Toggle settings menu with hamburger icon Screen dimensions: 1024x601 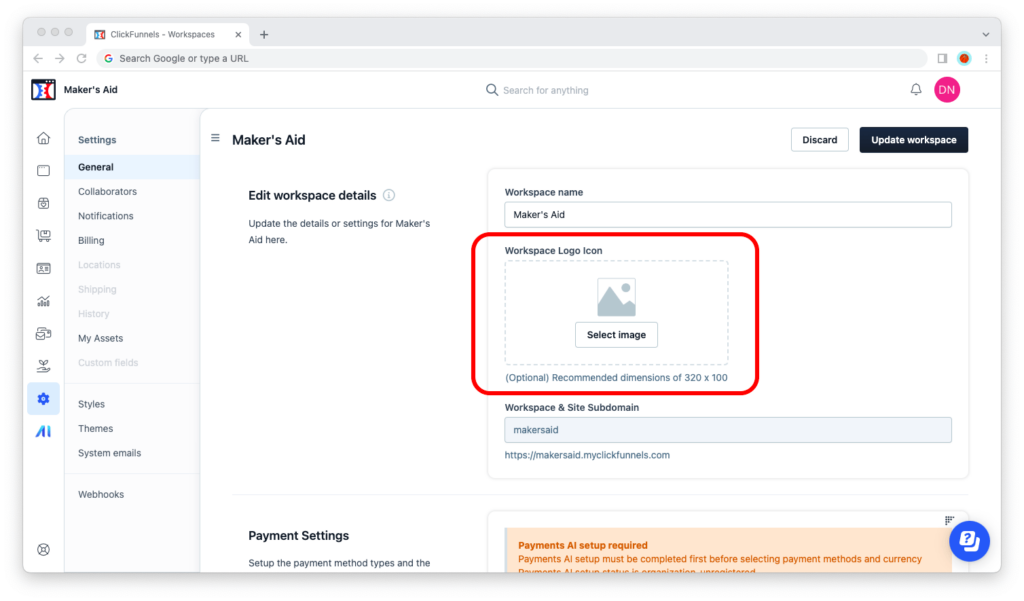tap(216, 138)
